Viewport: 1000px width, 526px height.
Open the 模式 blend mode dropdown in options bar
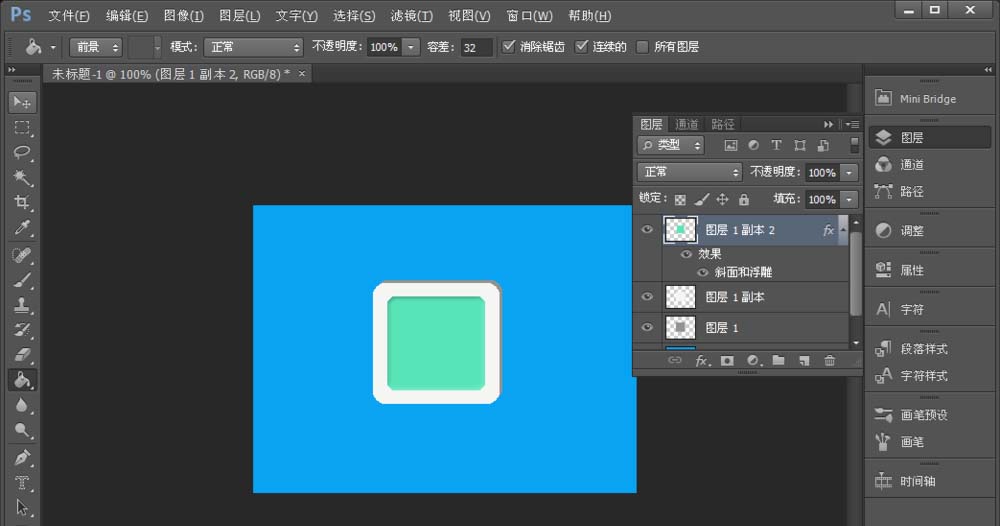pos(253,47)
